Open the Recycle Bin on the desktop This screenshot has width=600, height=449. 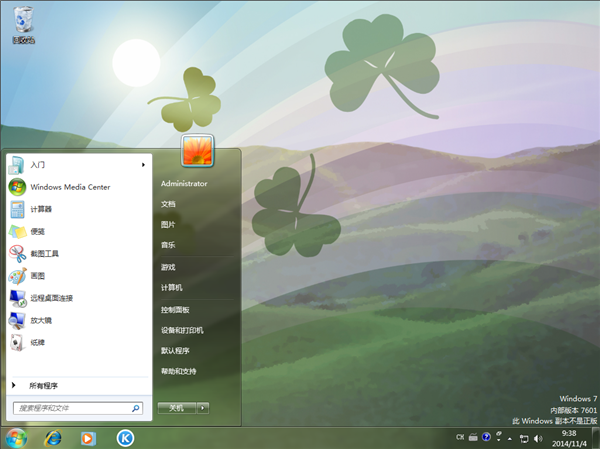pos(21,22)
